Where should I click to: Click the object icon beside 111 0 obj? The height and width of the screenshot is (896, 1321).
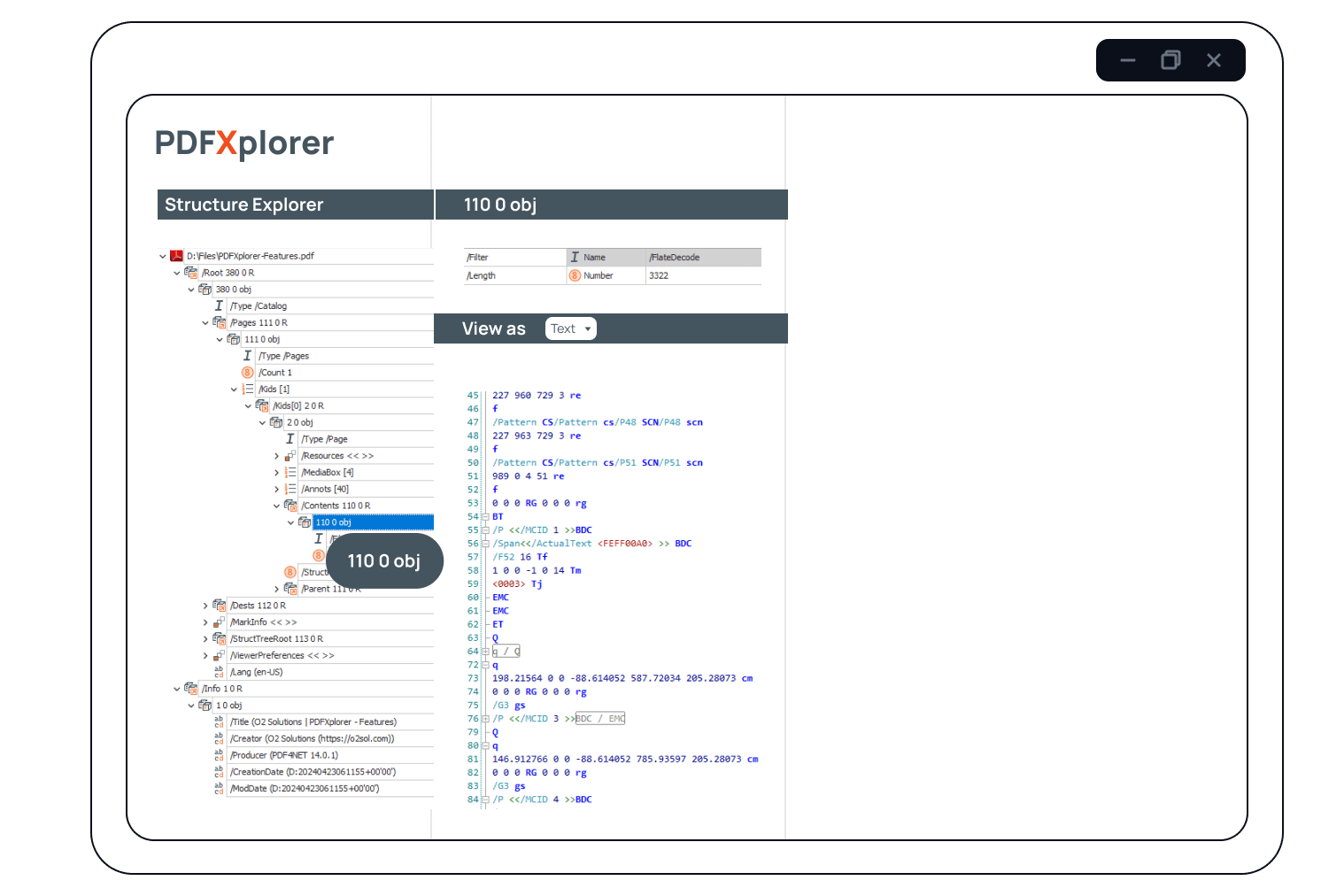pyautogui.click(x=233, y=339)
